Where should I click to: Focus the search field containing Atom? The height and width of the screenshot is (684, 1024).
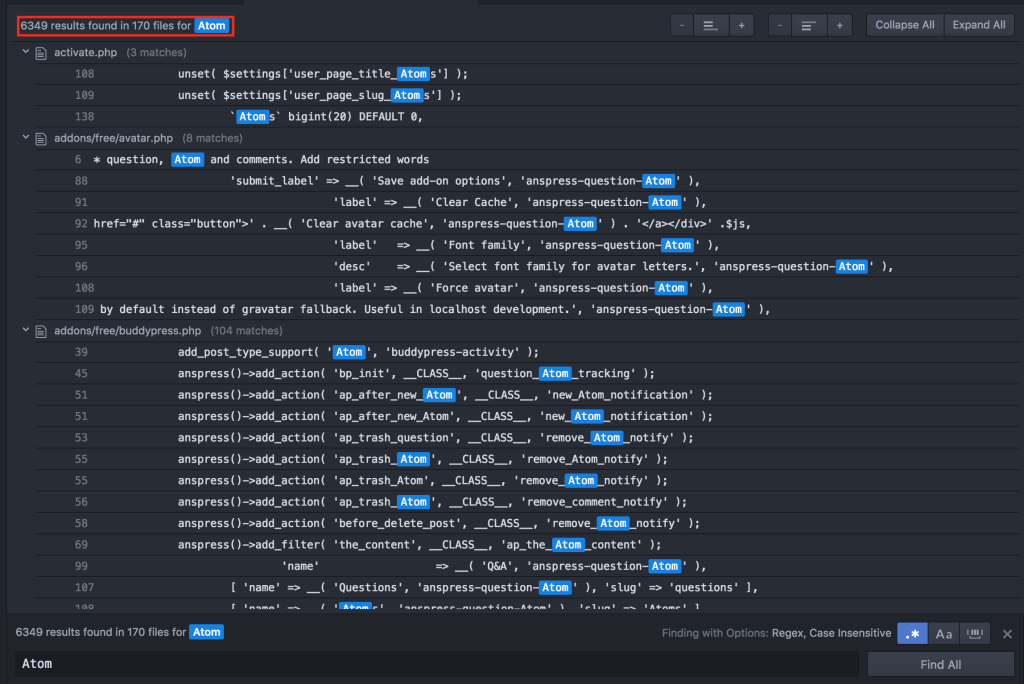pos(436,664)
